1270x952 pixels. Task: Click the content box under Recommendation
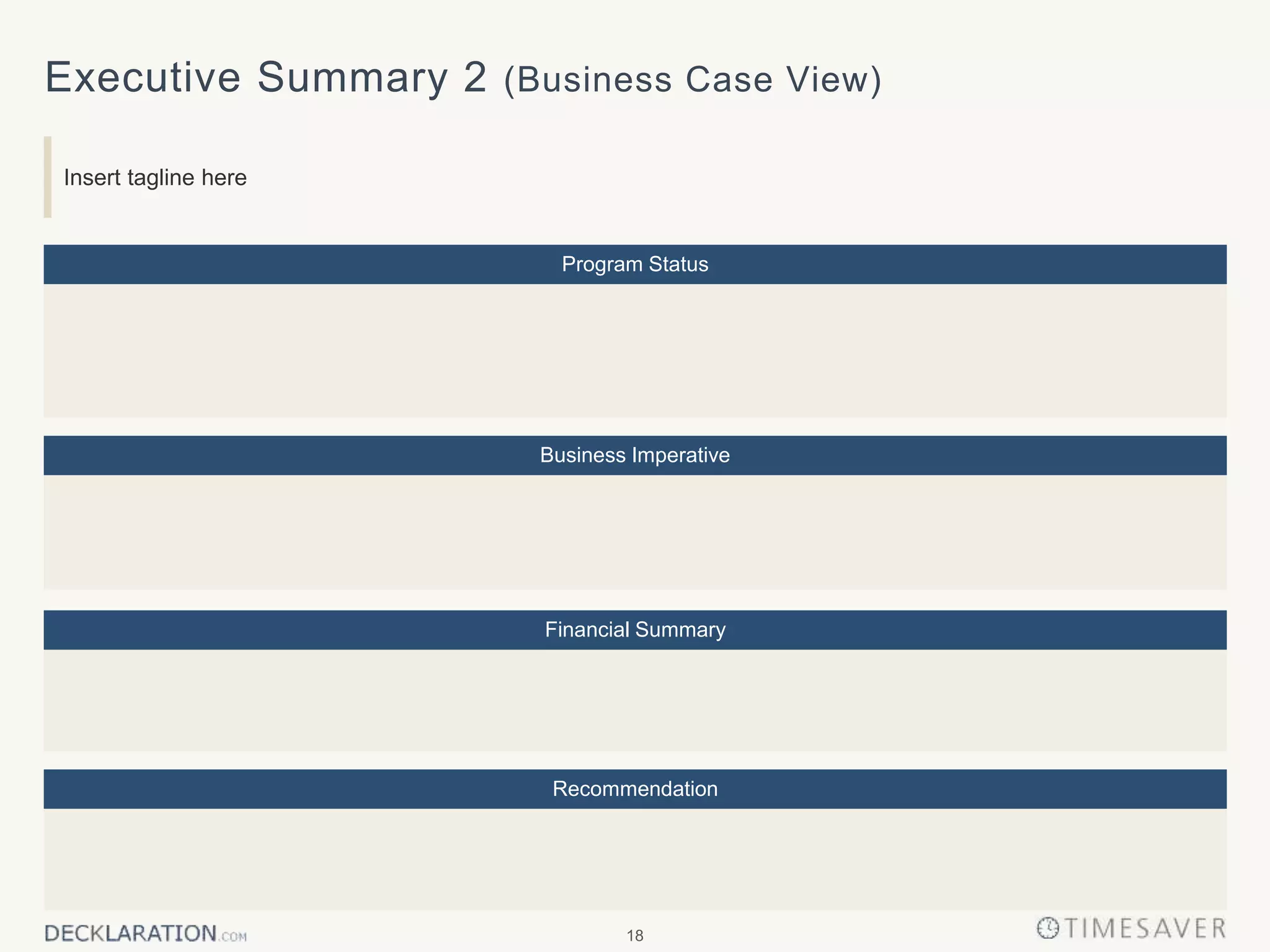pos(635,859)
